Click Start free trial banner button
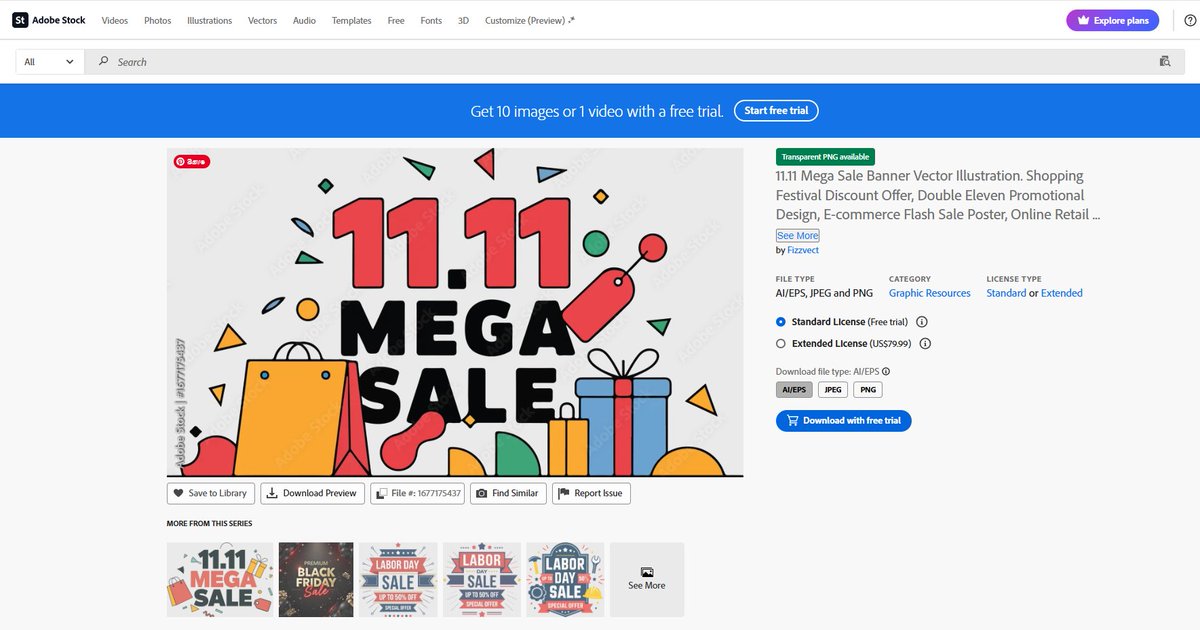Viewport: 1200px width, 630px height. tap(776, 111)
